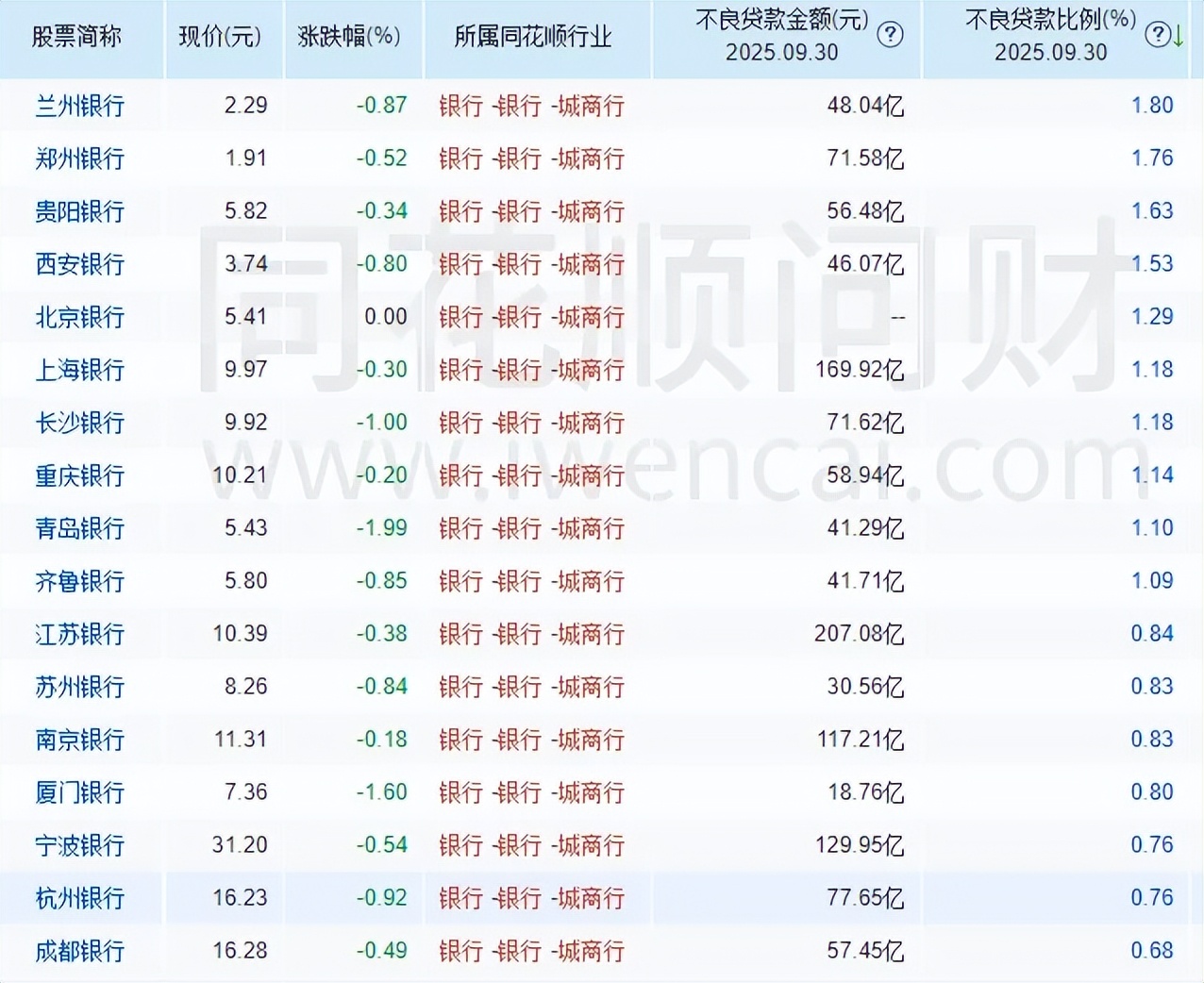This screenshot has width=1204, height=983.
Task: Click the 117.21亿 amount for 南京银行
Action: (861, 740)
